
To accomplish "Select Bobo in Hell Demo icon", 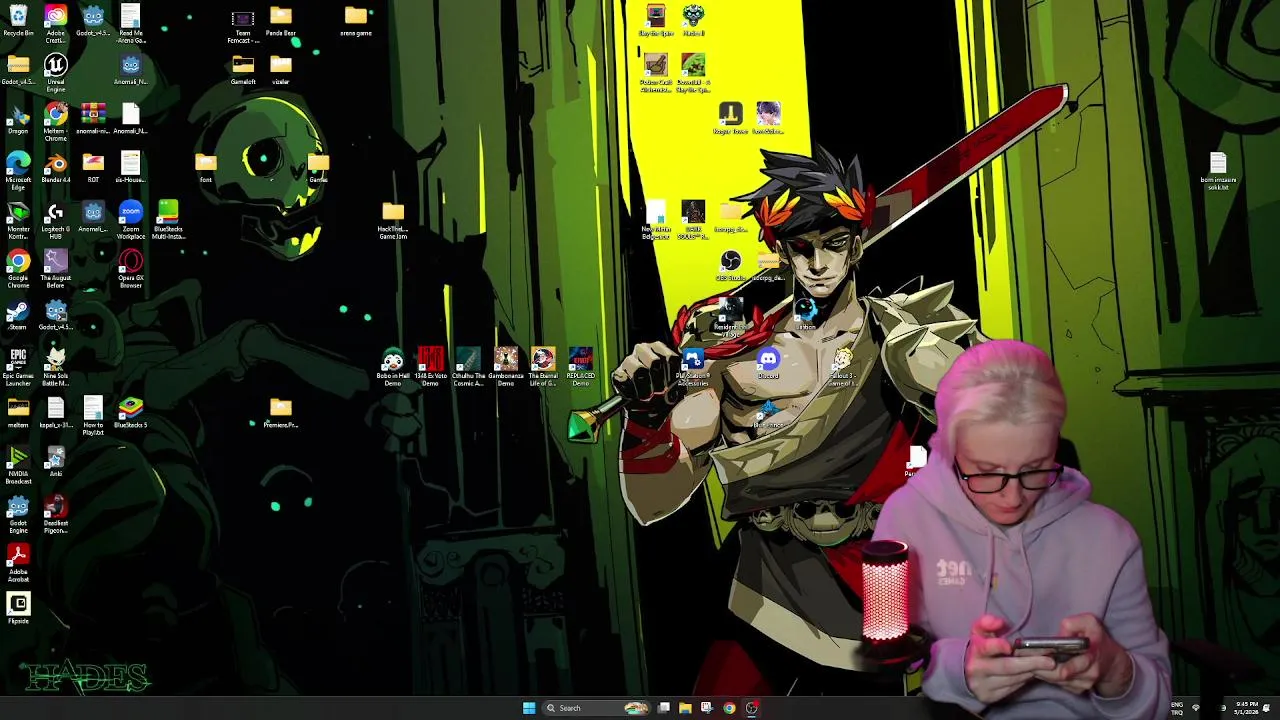I will click(393, 367).
